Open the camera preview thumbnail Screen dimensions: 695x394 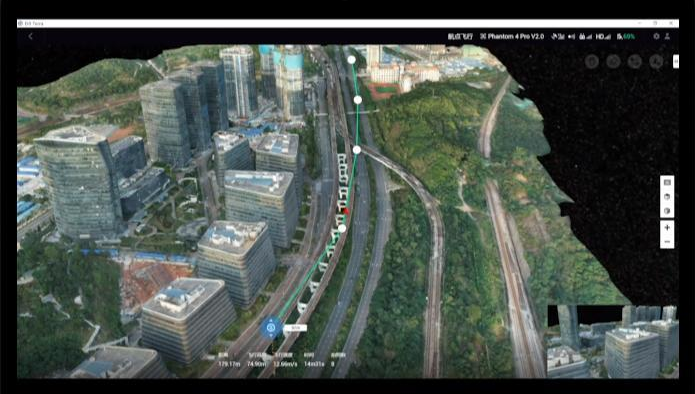coord(613,341)
